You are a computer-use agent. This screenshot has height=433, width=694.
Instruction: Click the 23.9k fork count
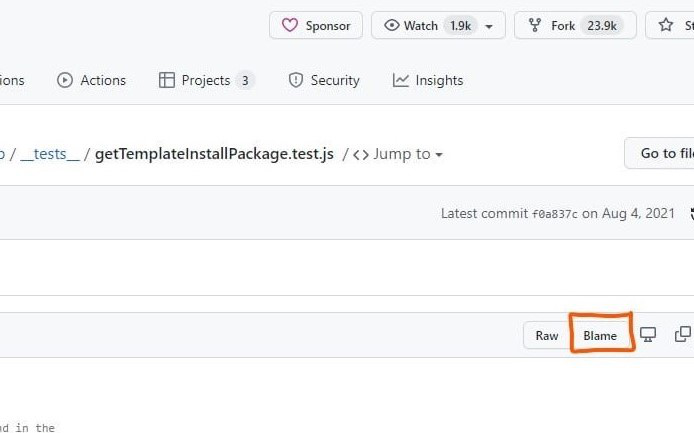(603, 26)
